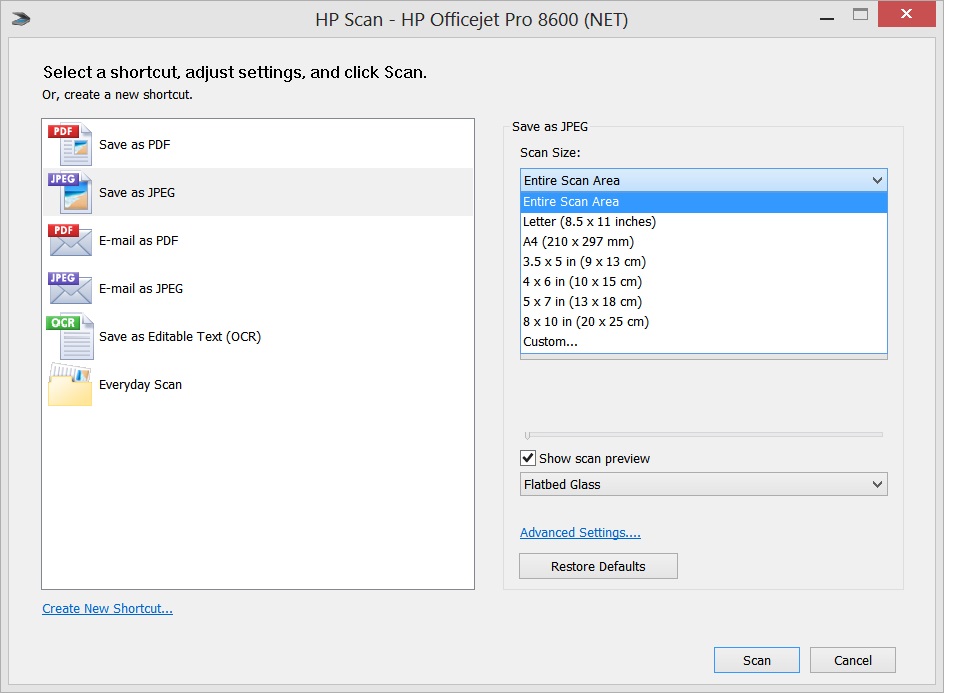Click the Save as PDF document icon

click(70, 144)
